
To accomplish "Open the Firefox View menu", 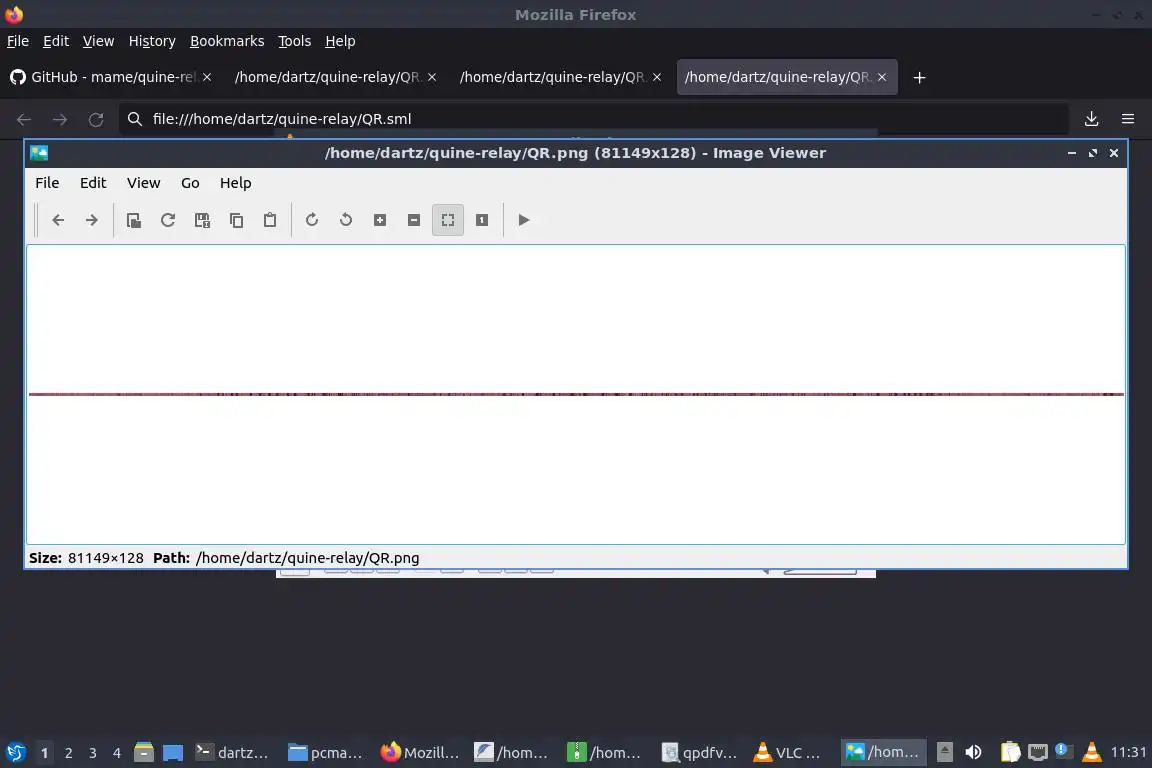I will [x=98, y=41].
